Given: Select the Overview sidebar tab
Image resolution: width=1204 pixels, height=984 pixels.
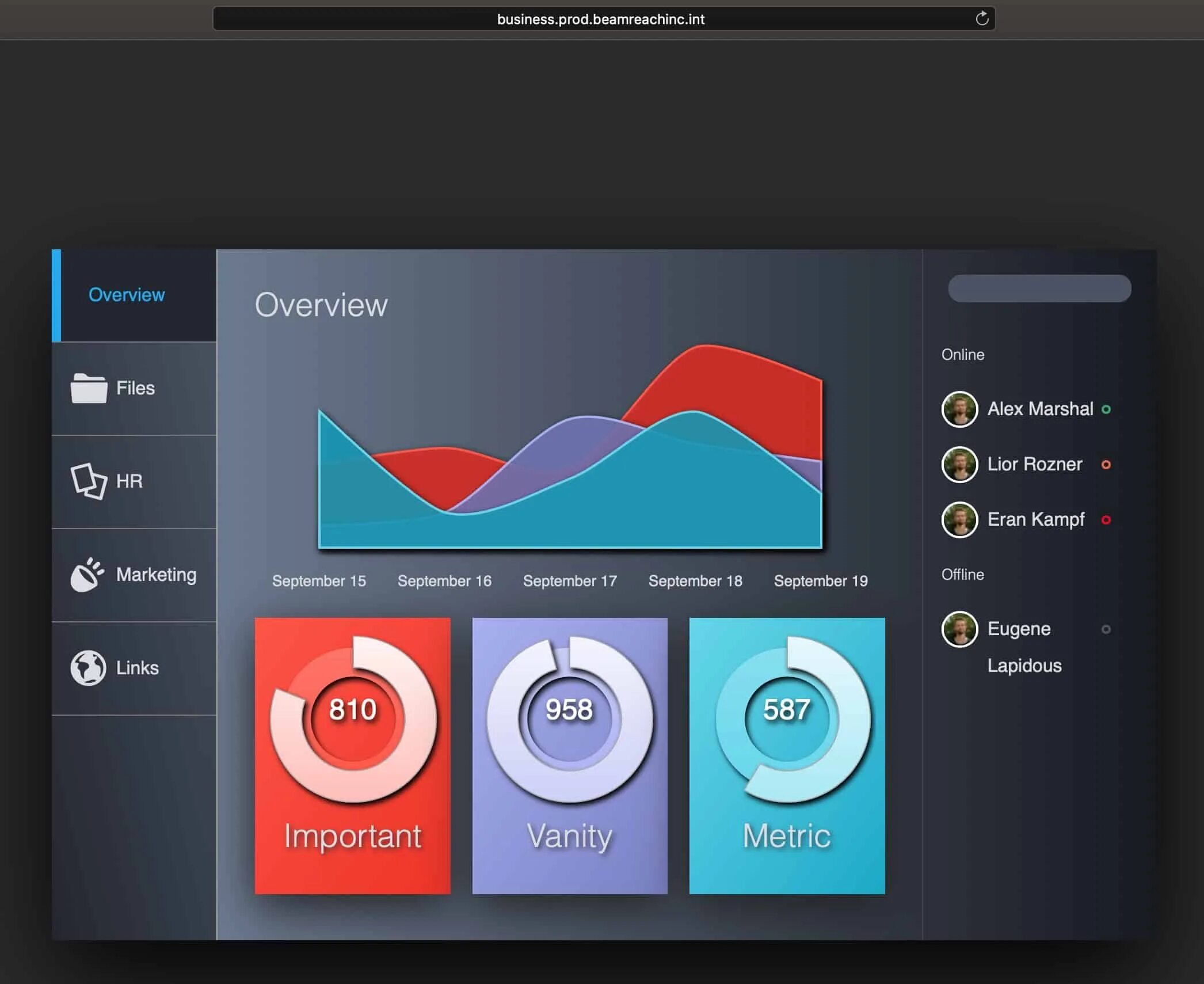Looking at the screenshot, I should pyautogui.click(x=127, y=295).
